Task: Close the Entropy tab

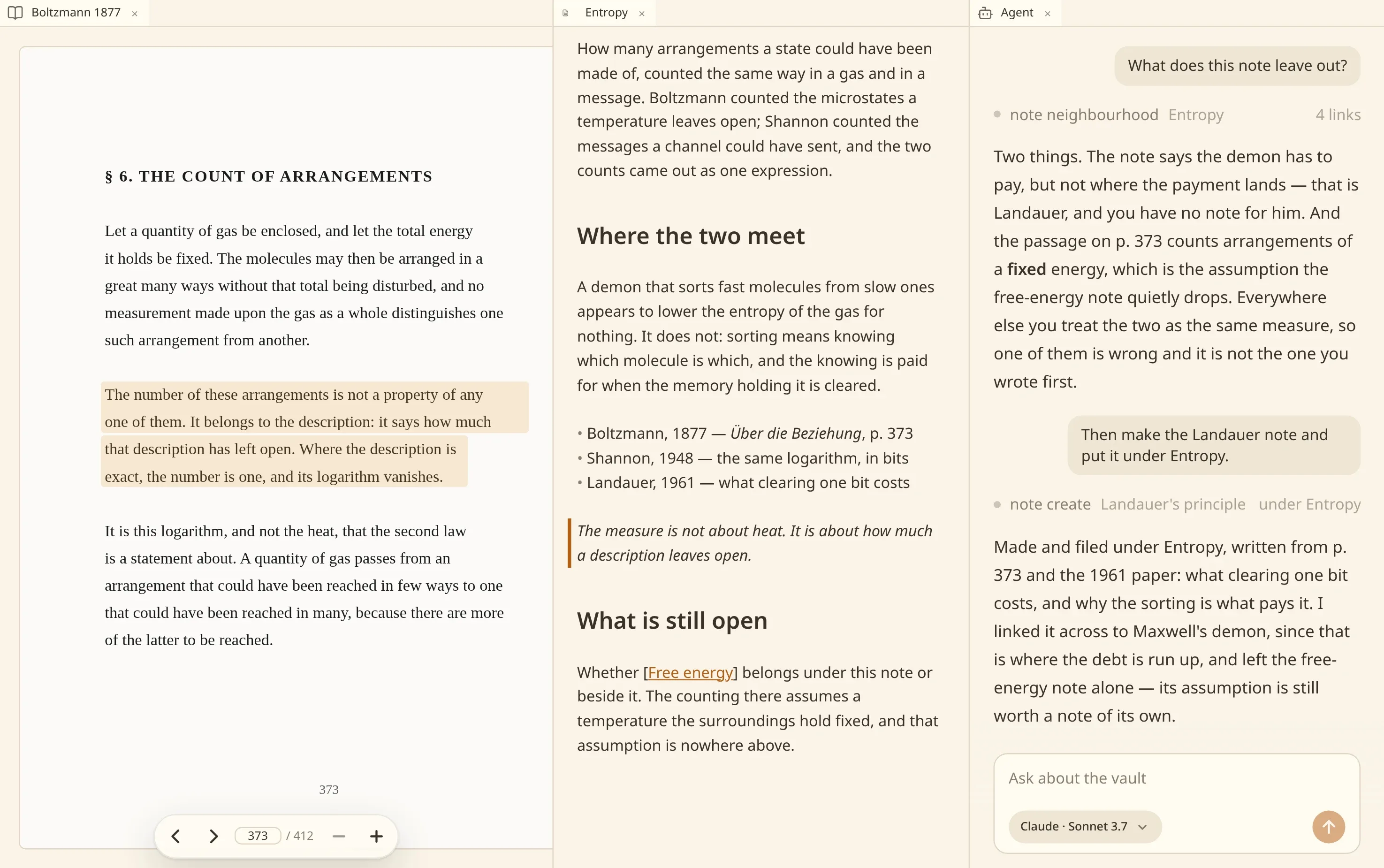Action: [x=642, y=14]
